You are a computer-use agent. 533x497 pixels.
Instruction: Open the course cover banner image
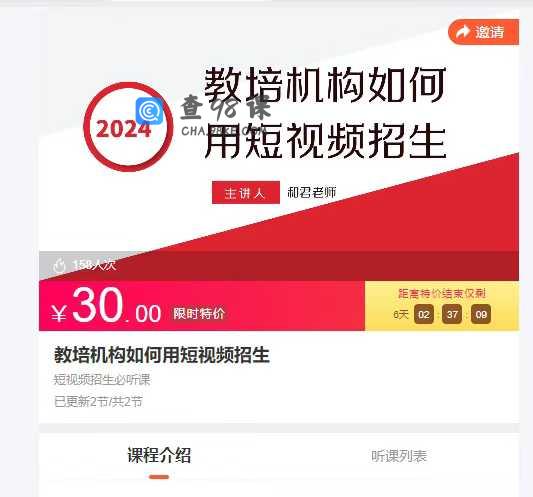click(279, 148)
